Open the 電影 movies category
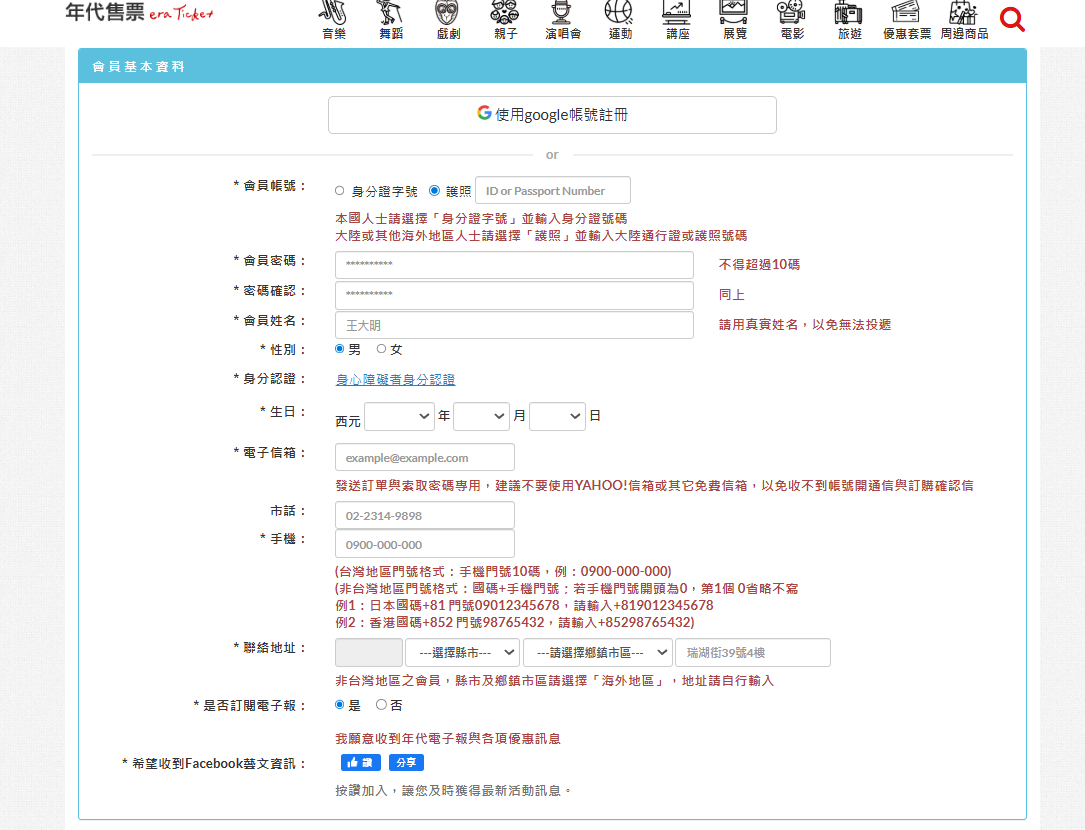 [x=790, y=18]
